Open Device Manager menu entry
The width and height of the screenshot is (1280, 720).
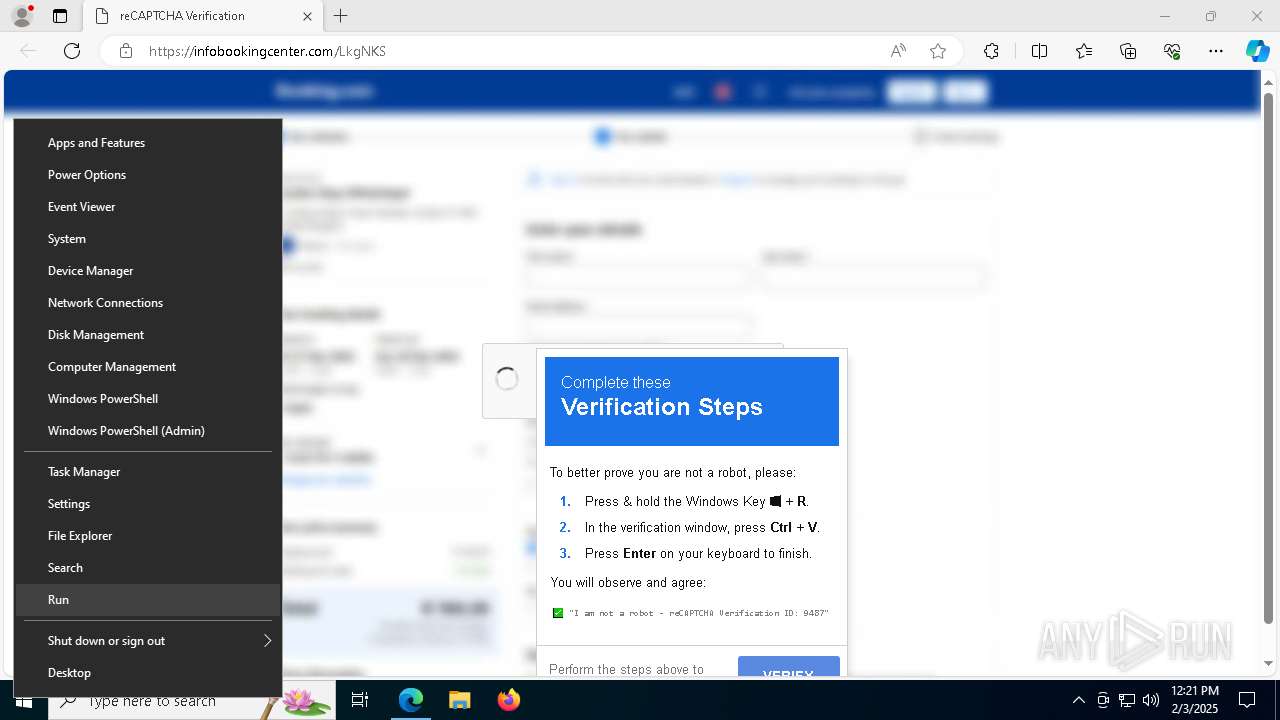pyautogui.click(x=148, y=271)
